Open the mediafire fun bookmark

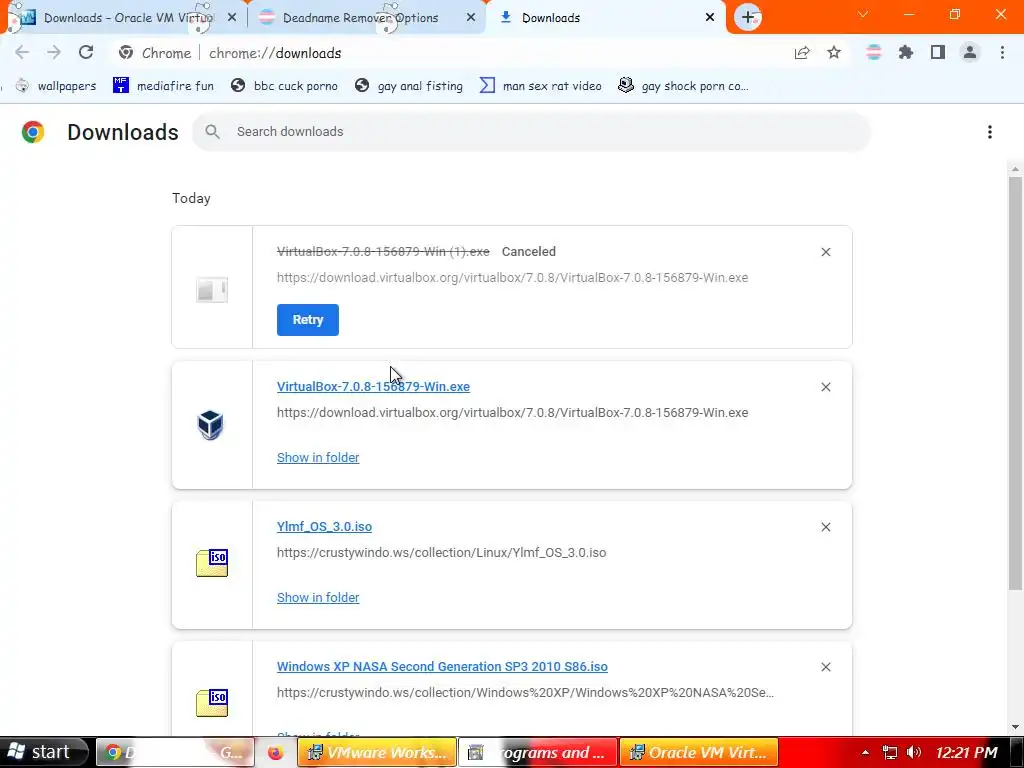163,86
